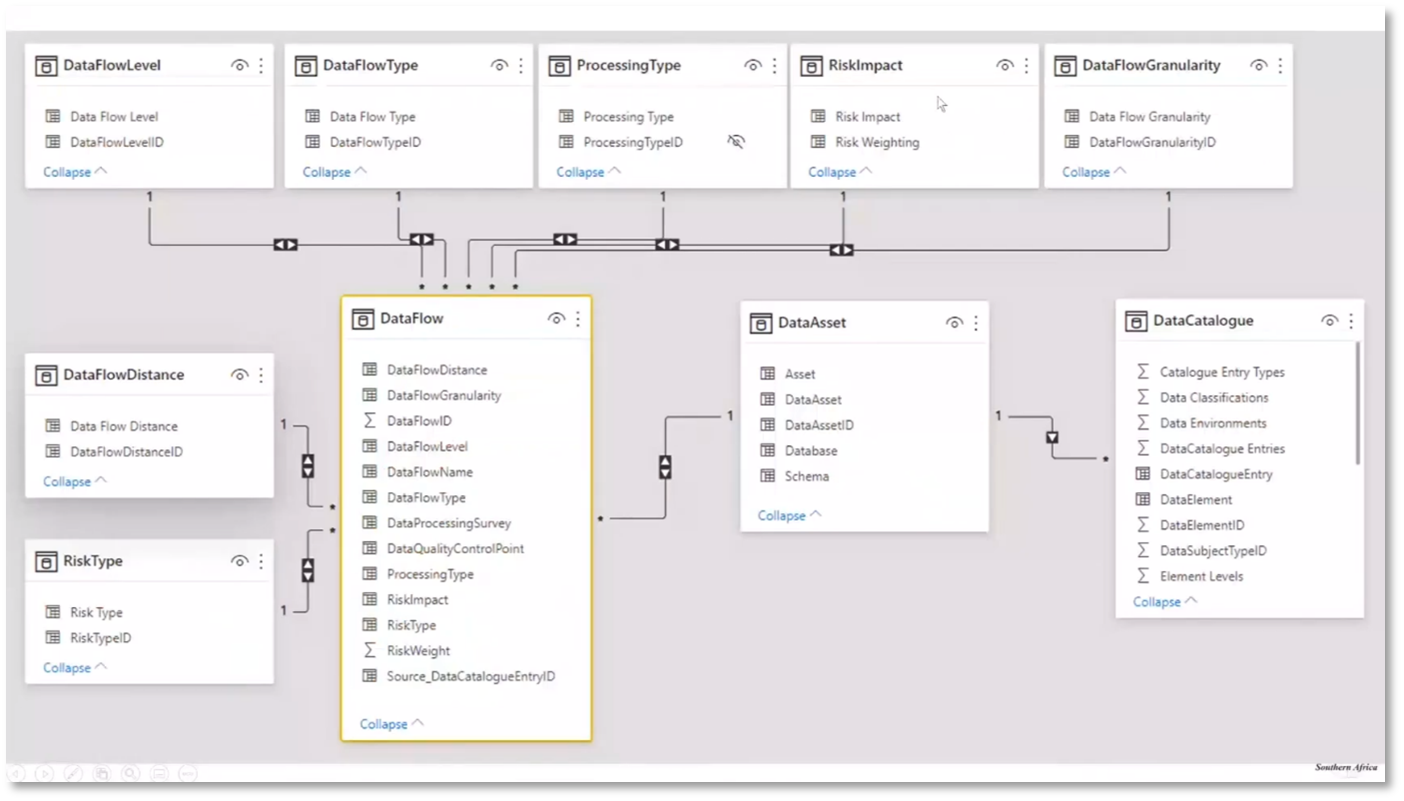Collapse the DataFlowGranularity table card
This screenshot has width=1404, height=801.
(1095, 172)
